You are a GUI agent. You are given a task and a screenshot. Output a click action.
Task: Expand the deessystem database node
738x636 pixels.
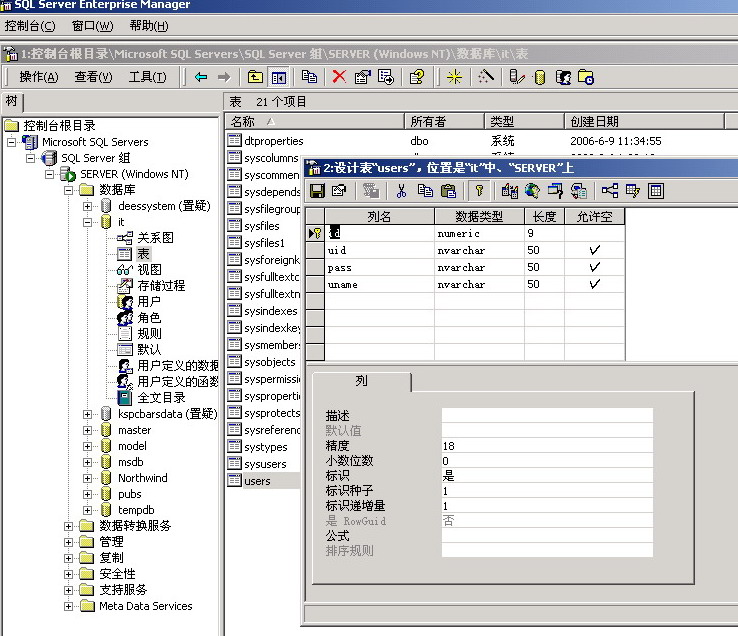pyautogui.click(x=88, y=206)
